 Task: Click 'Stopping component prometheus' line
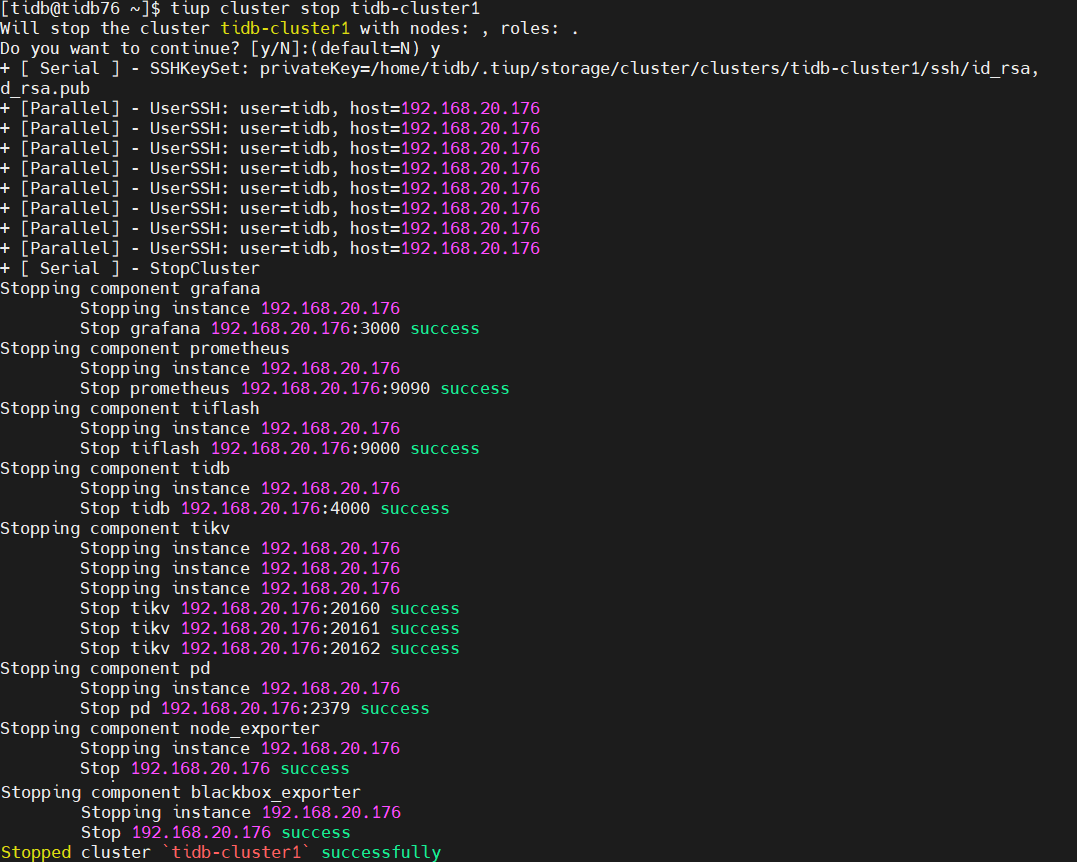[145, 348]
